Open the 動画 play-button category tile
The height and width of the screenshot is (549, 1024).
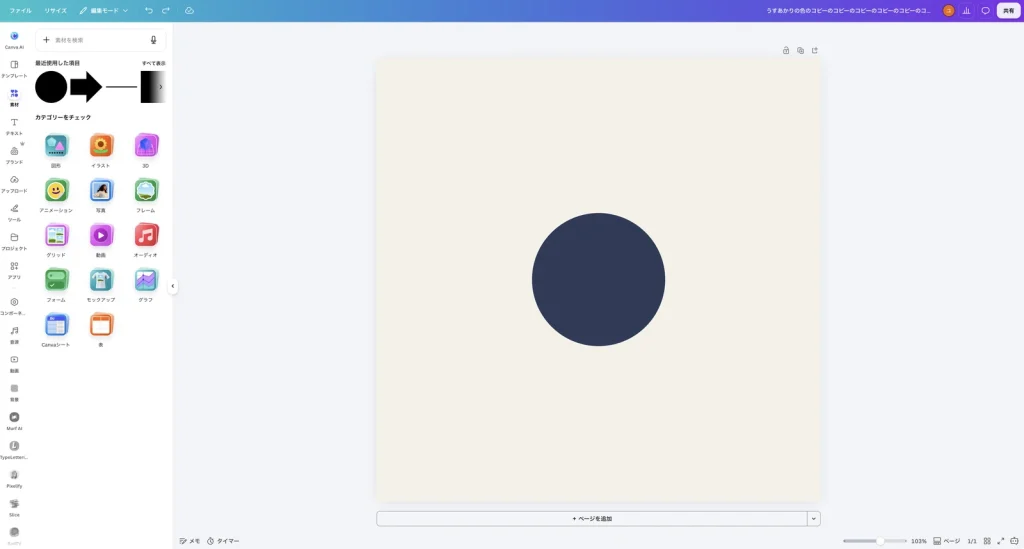tap(101, 239)
